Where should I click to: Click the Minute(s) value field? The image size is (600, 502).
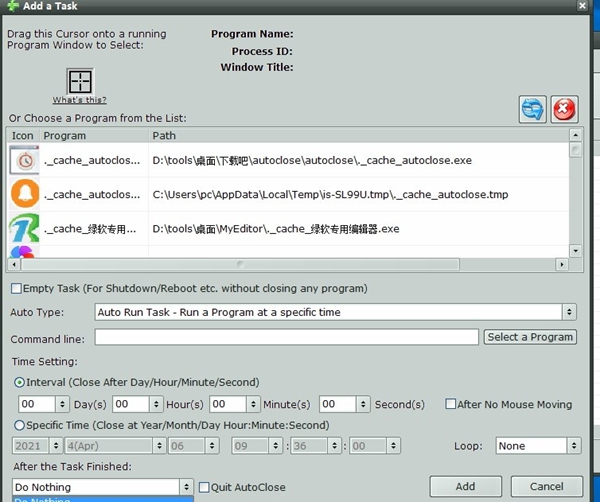[x=228, y=404]
